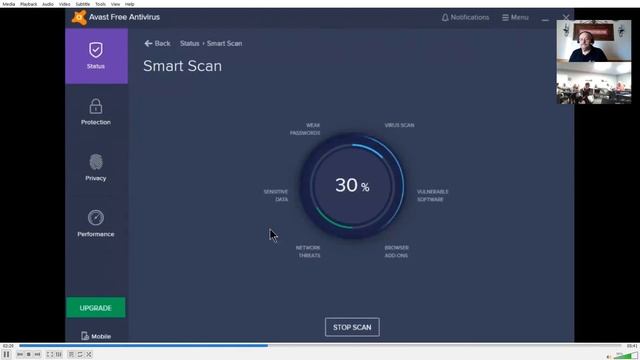Click the Browser Add-ons label
640x360 pixels.
(396, 251)
